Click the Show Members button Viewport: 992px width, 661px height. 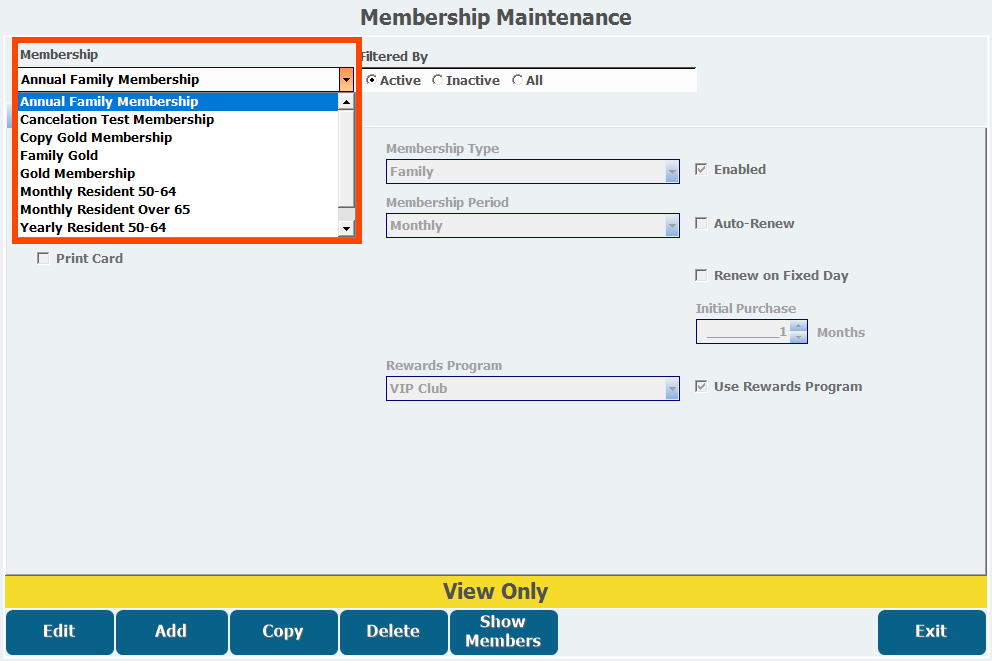[504, 632]
